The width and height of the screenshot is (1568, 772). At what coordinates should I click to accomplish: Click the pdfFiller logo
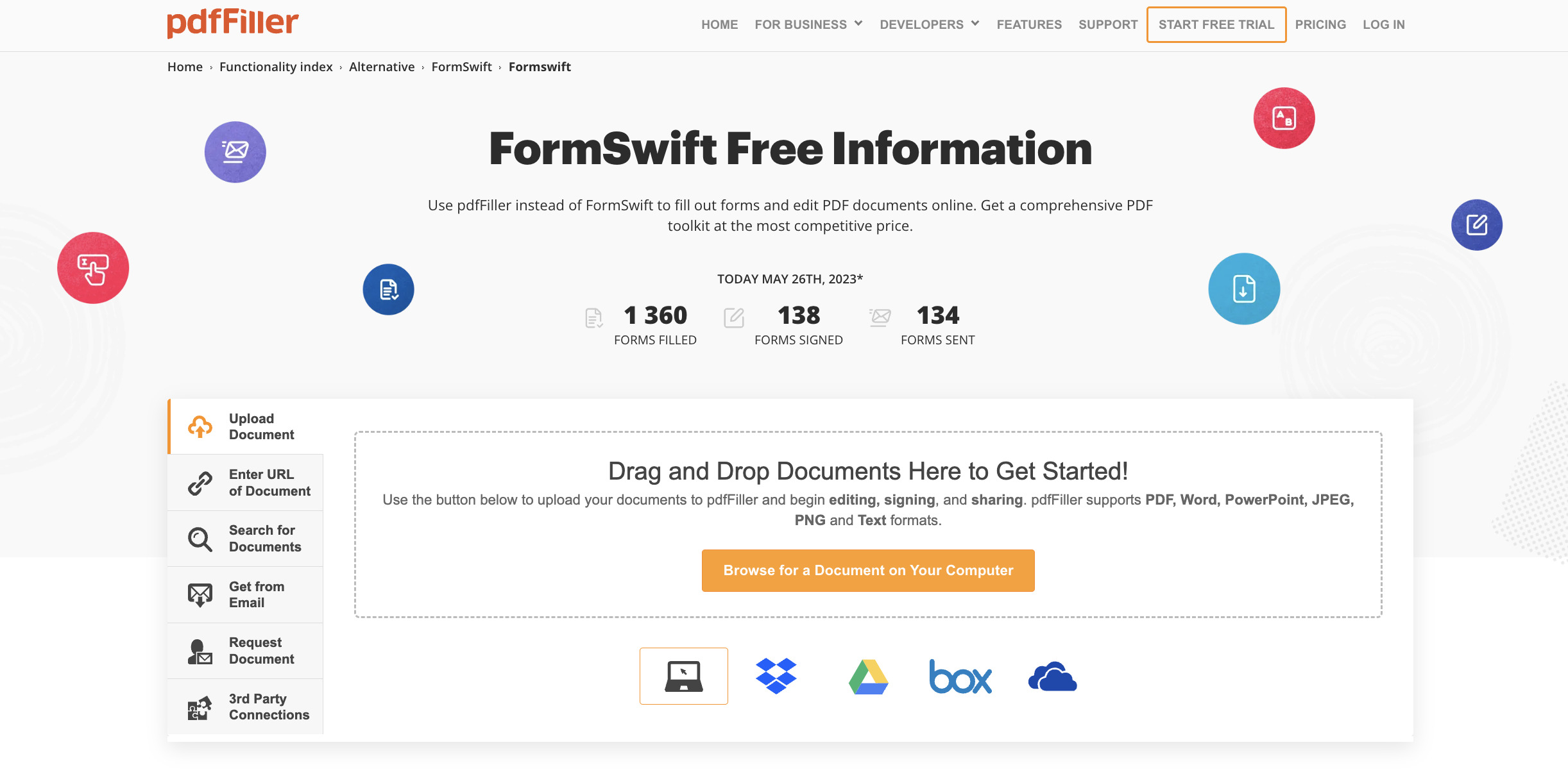point(232,23)
